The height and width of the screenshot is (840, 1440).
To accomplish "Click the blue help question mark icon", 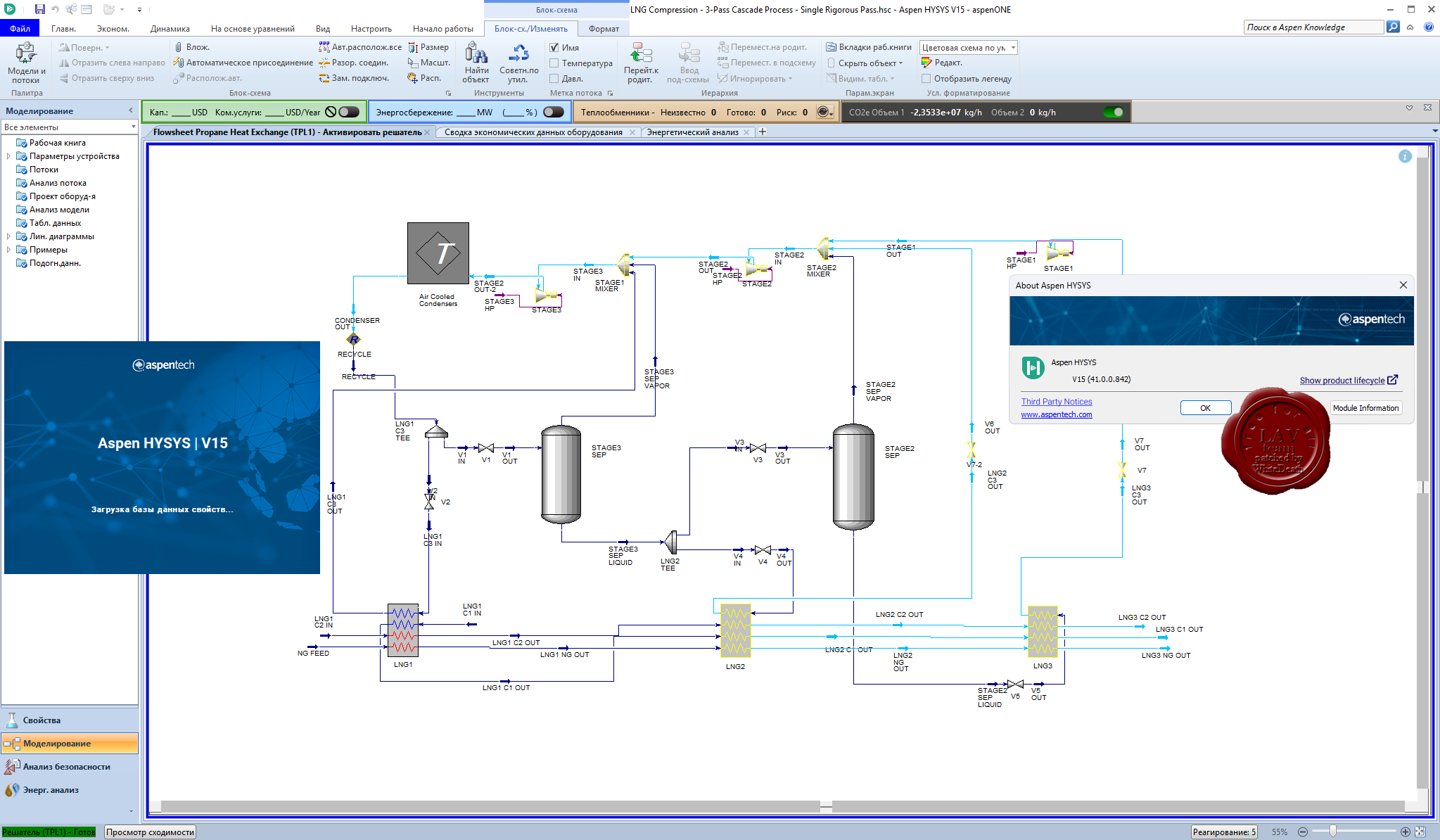I will coord(1429,27).
